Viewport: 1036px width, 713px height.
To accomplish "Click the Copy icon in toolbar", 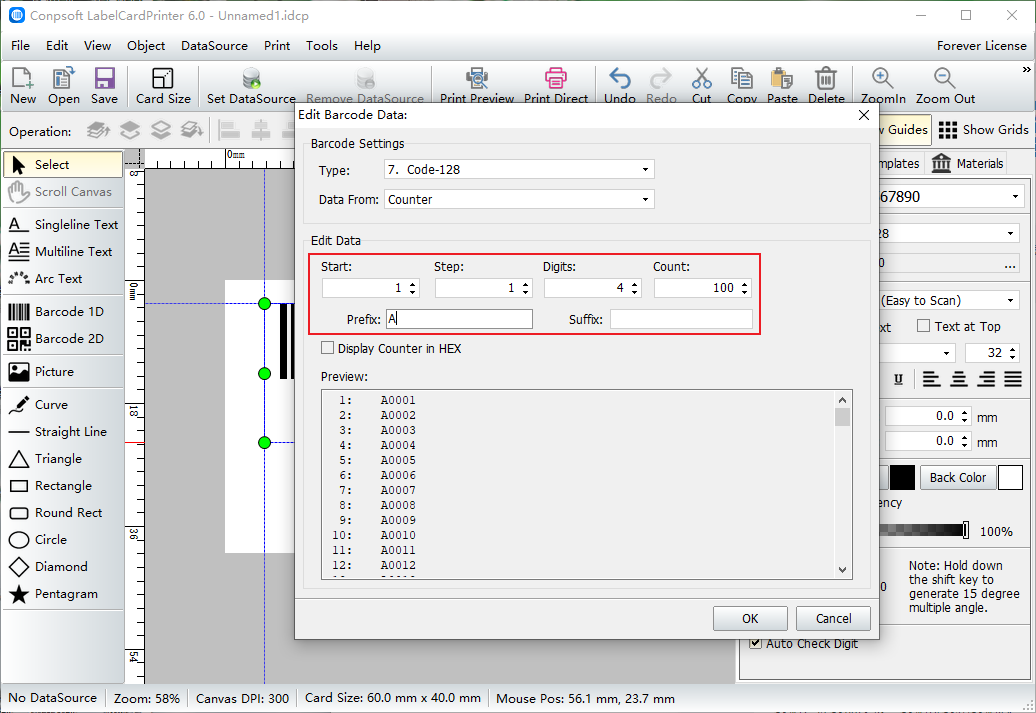I will point(741,78).
